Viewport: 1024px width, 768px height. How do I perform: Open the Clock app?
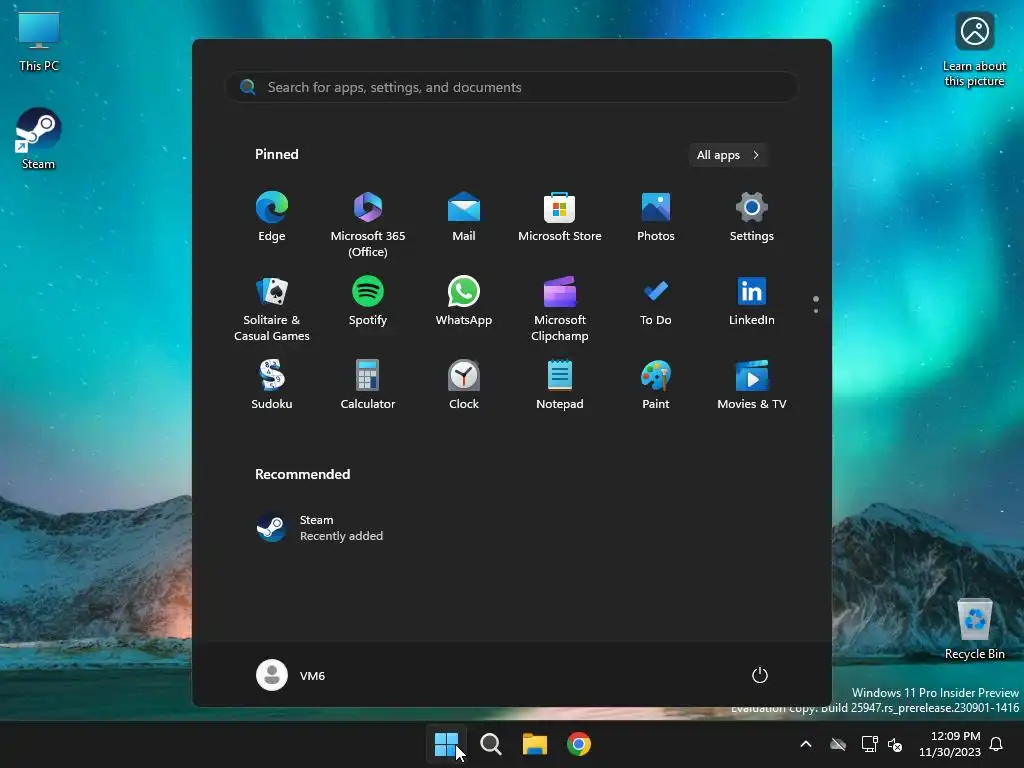click(x=464, y=385)
